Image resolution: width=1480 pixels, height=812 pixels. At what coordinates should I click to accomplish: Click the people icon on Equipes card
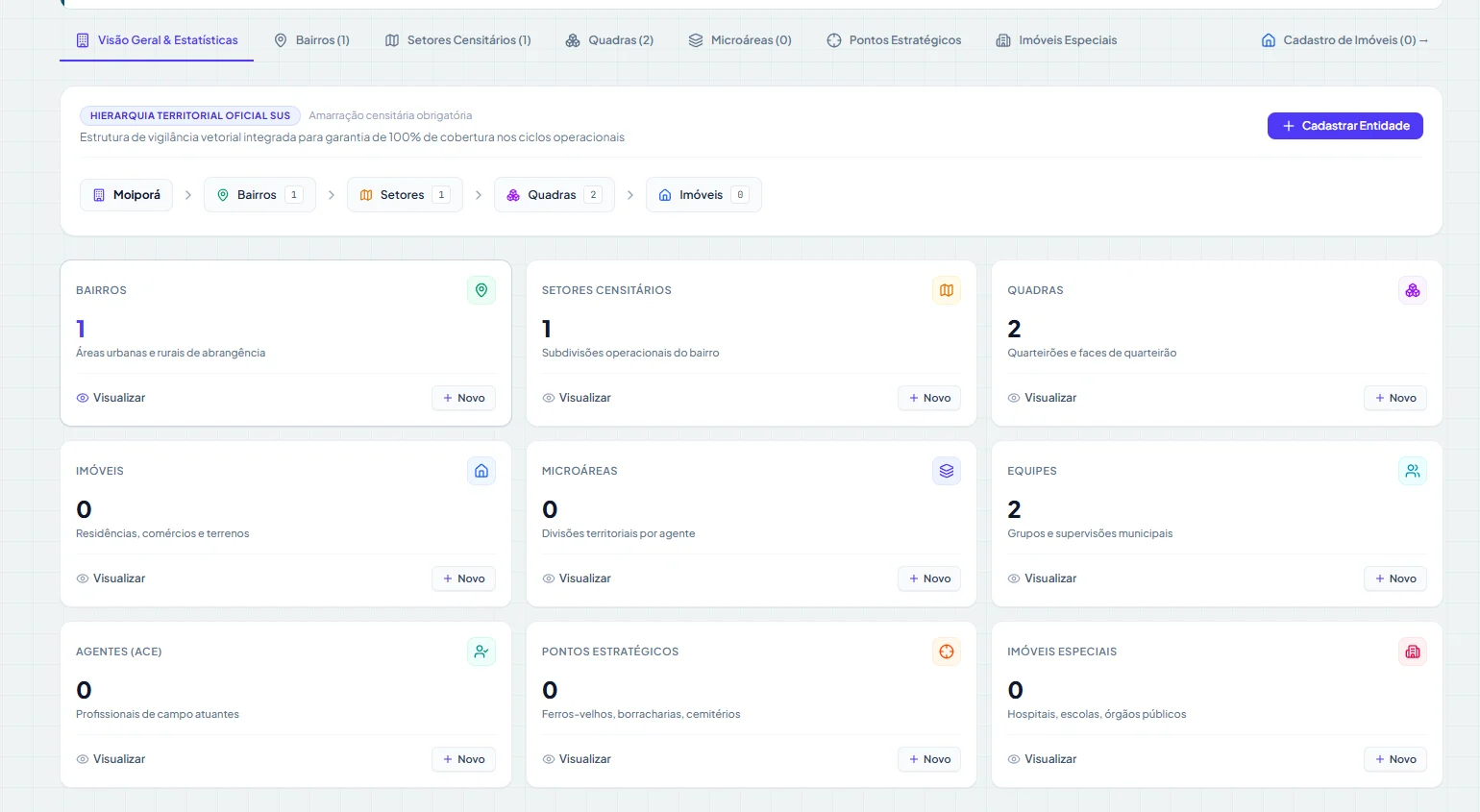tap(1413, 471)
